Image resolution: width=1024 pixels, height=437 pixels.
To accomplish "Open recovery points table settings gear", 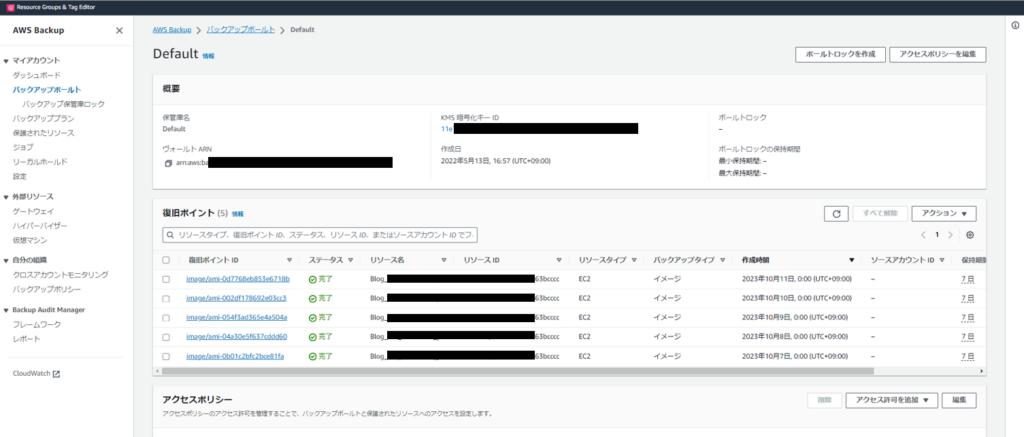I will point(970,235).
